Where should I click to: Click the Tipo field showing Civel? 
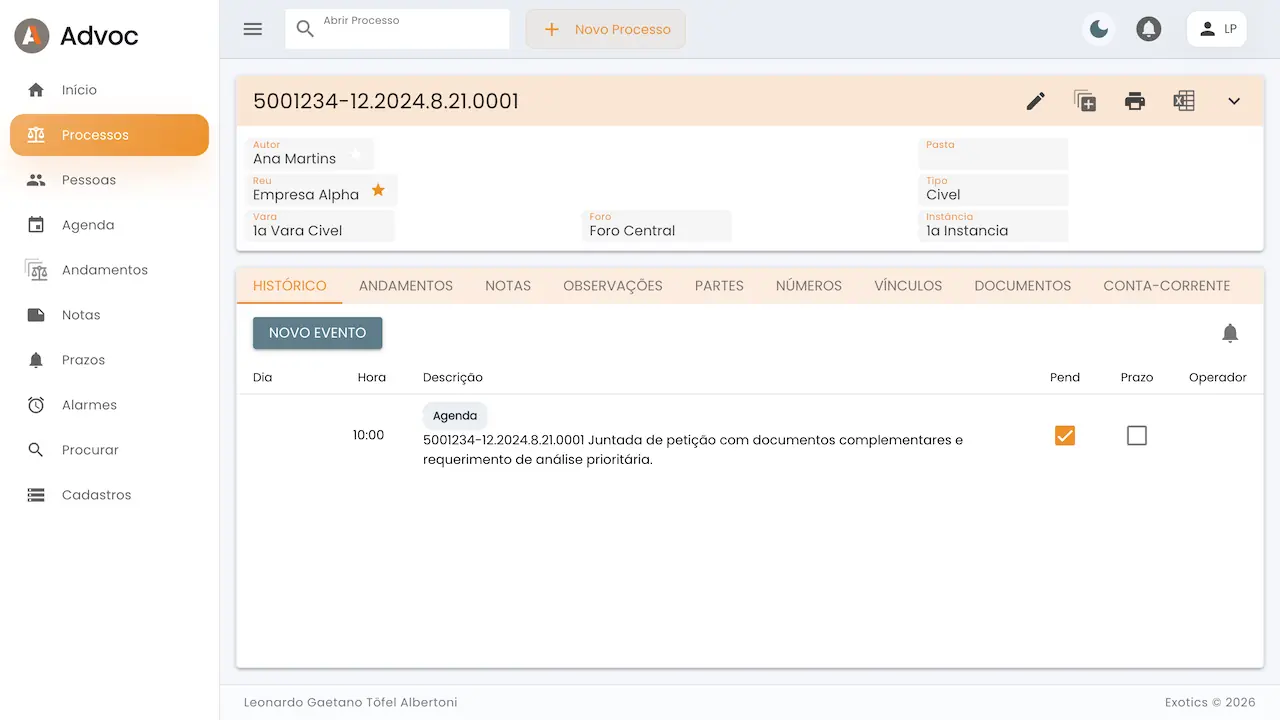[x=993, y=190]
